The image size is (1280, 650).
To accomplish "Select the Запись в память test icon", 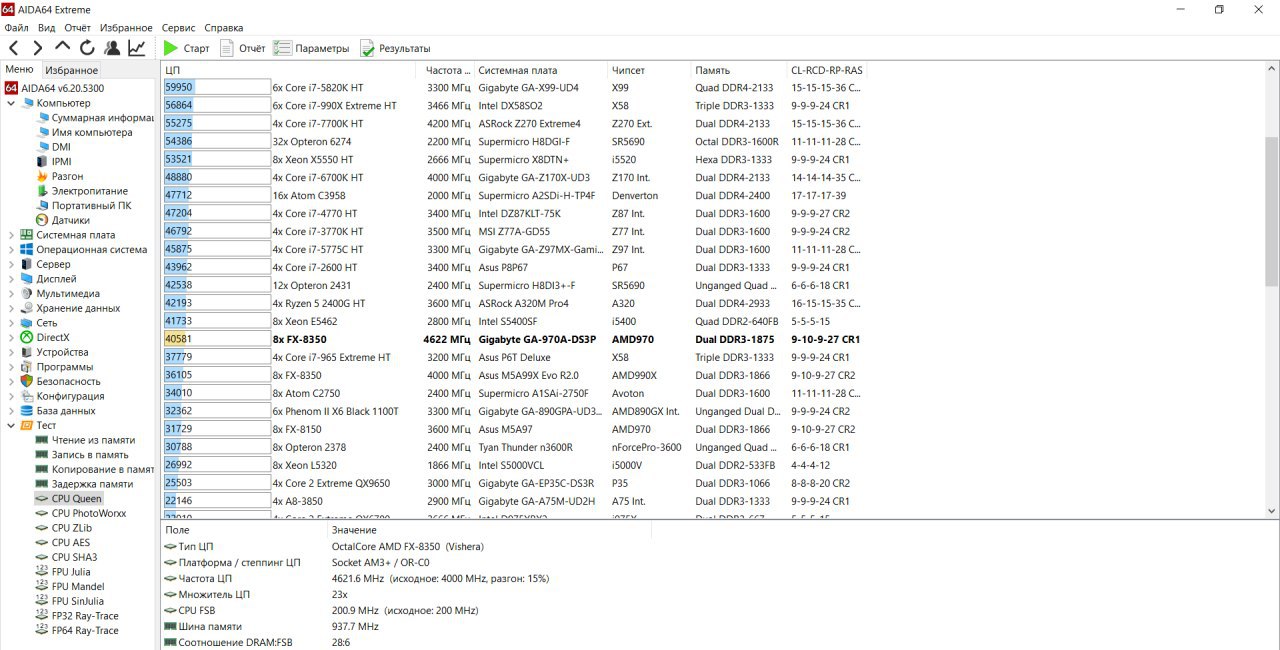I will click(x=42, y=455).
